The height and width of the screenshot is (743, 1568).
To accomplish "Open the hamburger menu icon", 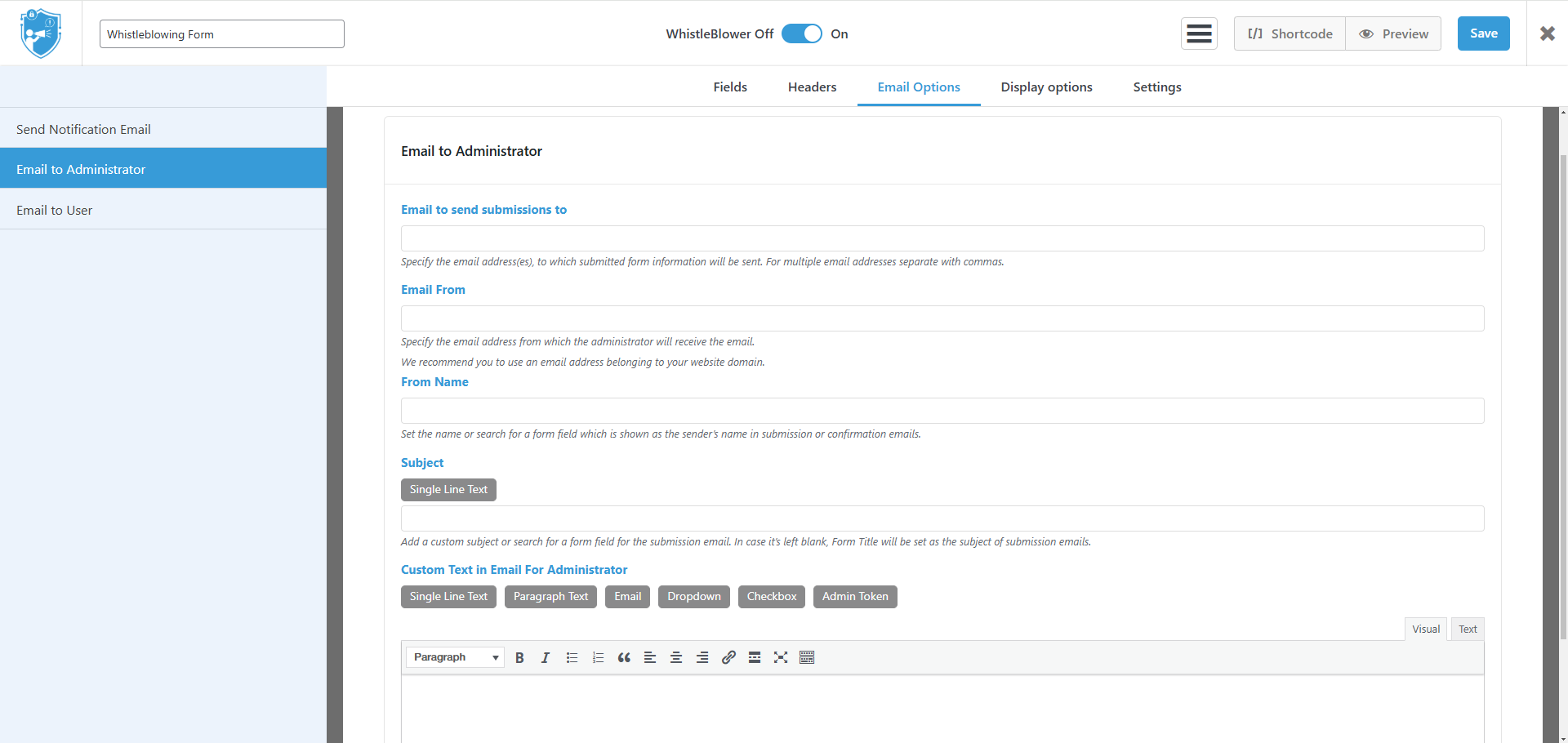I will point(1199,33).
